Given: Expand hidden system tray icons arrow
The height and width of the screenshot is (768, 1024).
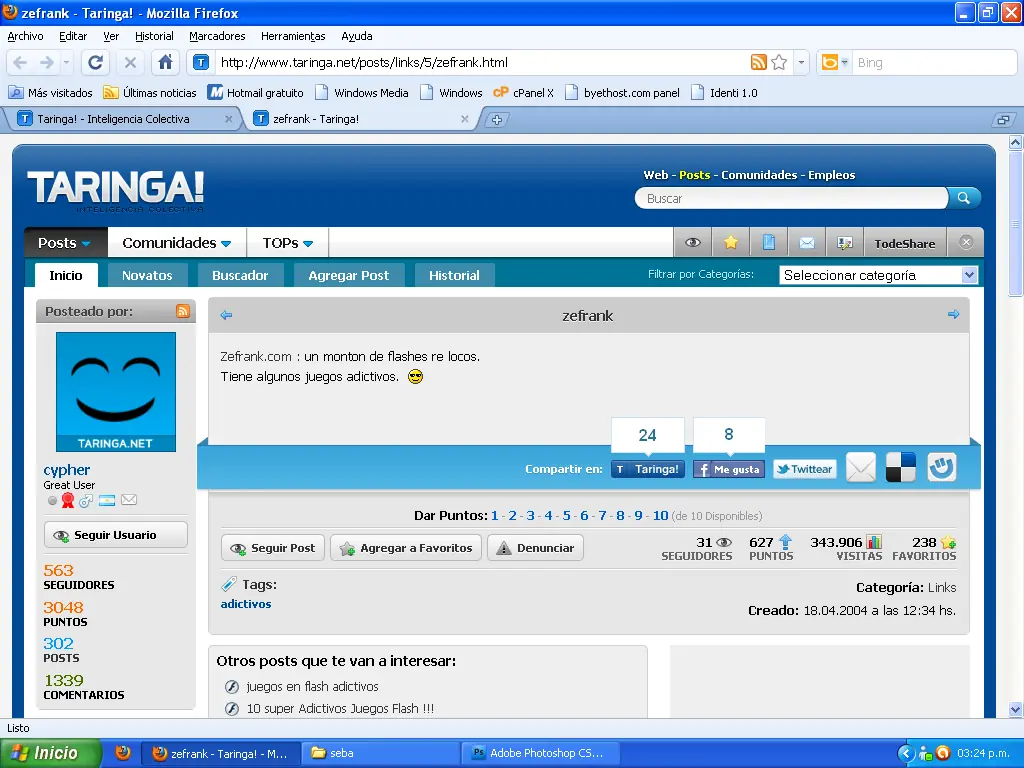Looking at the screenshot, I should coord(906,753).
